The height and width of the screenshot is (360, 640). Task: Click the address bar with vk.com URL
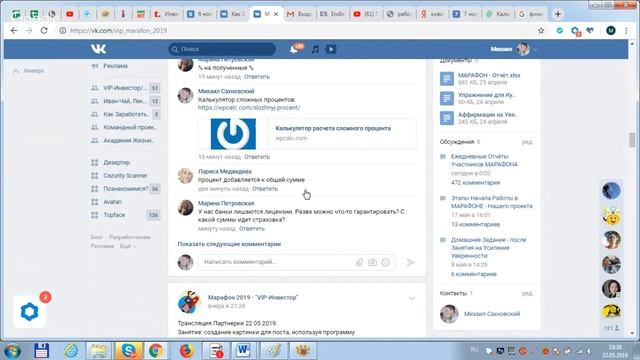pos(298,31)
